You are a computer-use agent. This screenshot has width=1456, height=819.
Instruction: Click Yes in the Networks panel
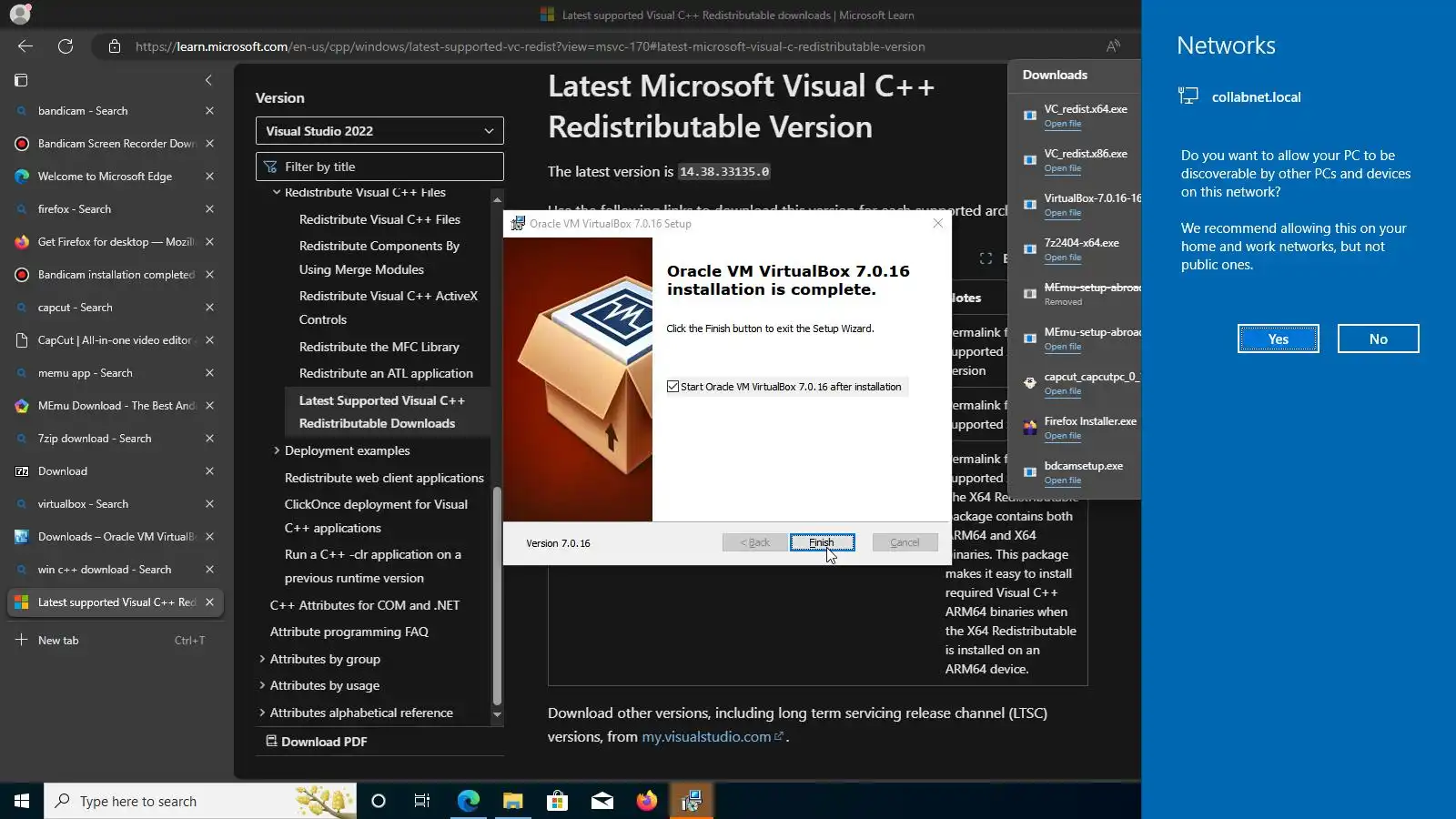click(x=1278, y=339)
